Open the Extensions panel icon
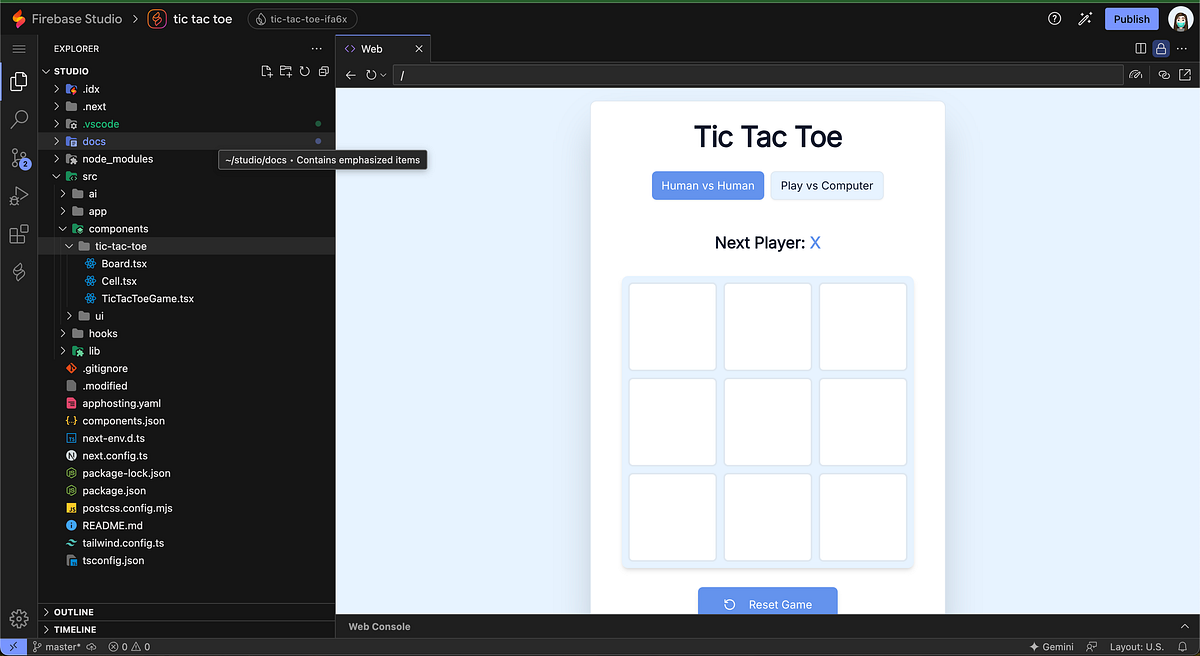Image resolution: width=1200 pixels, height=656 pixels. click(x=18, y=233)
